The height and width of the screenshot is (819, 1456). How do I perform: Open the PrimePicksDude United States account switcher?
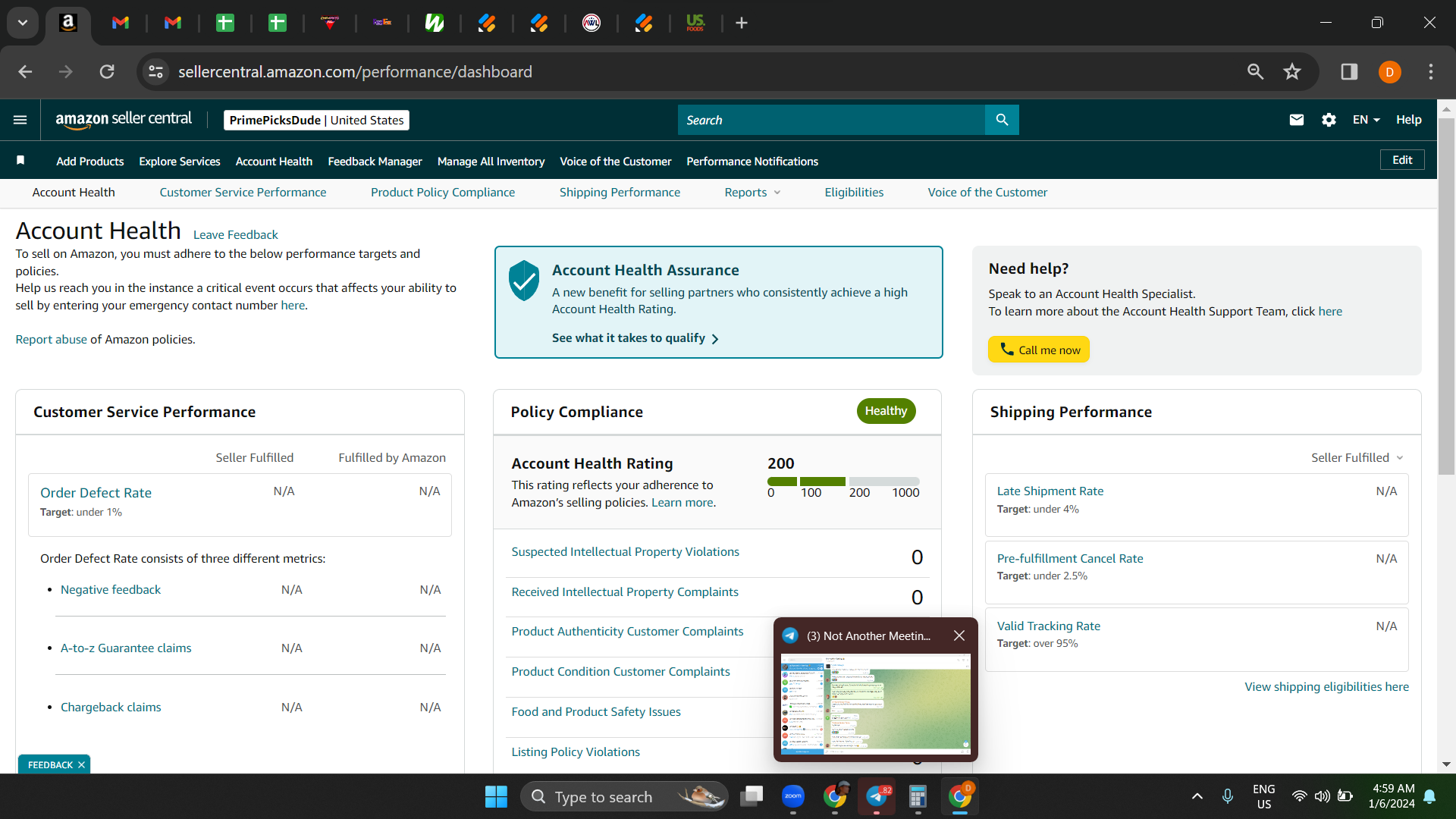[x=316, y=120]
